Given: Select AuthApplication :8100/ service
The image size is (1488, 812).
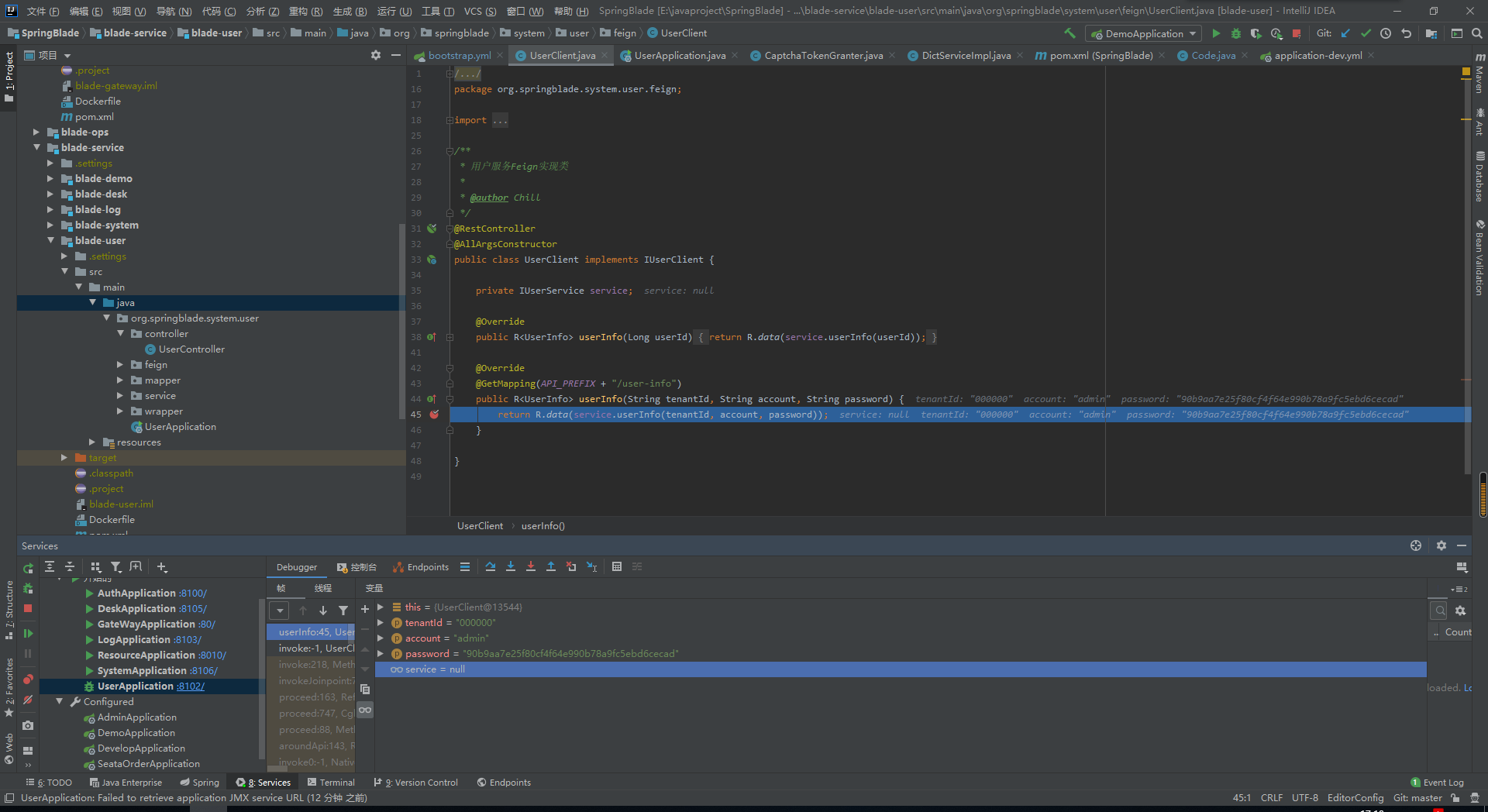Looking at the screenshot, I should [152, 594].
